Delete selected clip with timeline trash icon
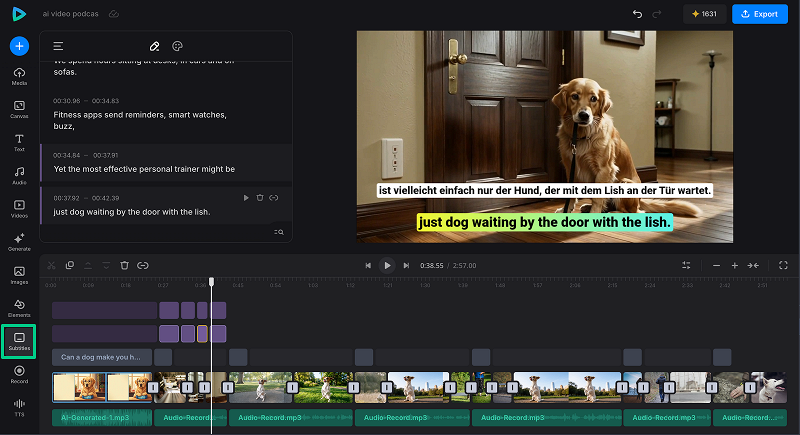The height and width of the screenshot is (435, 800). click(x=124, y=265)
